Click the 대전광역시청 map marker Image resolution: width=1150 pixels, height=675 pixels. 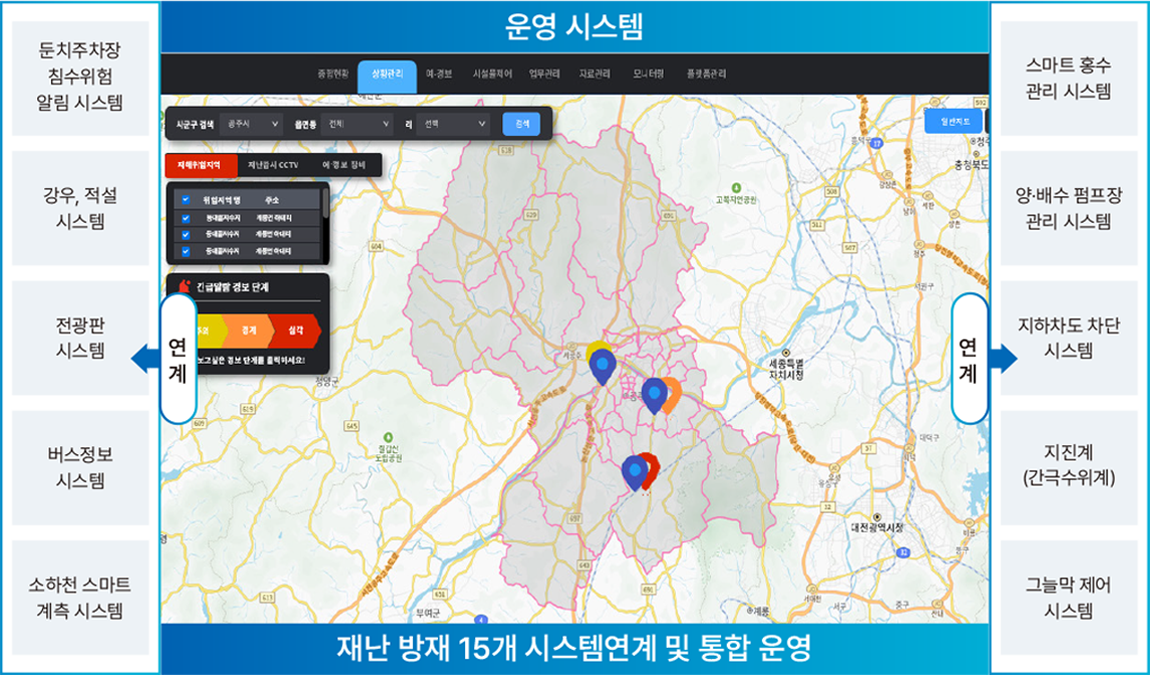coord(876,517)
